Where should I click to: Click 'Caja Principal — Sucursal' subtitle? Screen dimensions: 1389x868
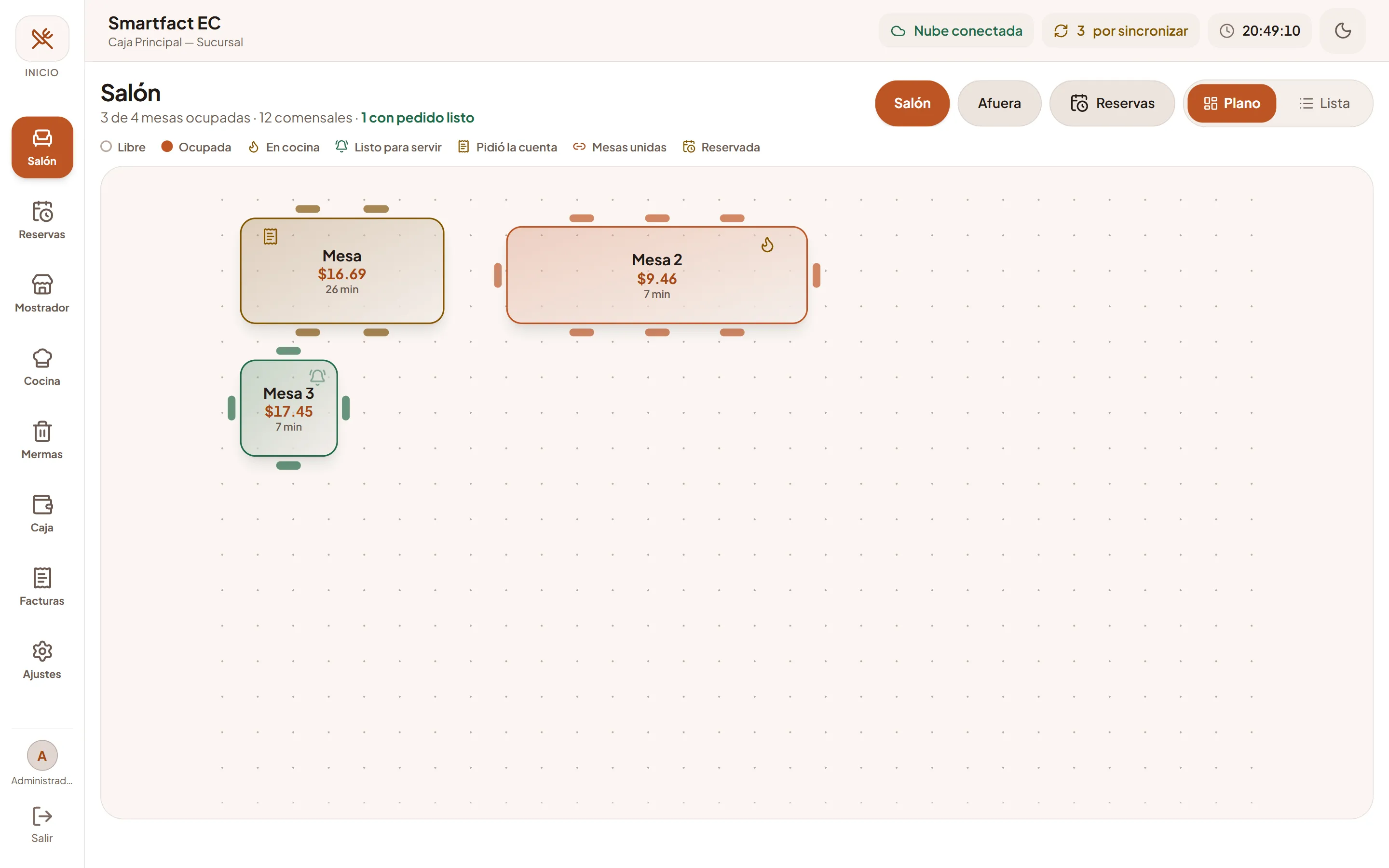tap(176, 42)
